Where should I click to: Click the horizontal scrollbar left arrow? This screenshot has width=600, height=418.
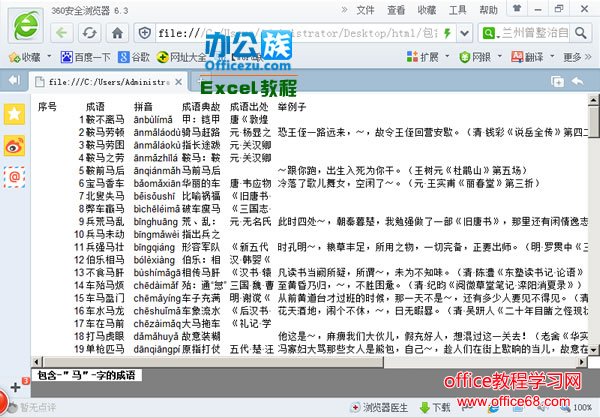click(x=37, y=362)
